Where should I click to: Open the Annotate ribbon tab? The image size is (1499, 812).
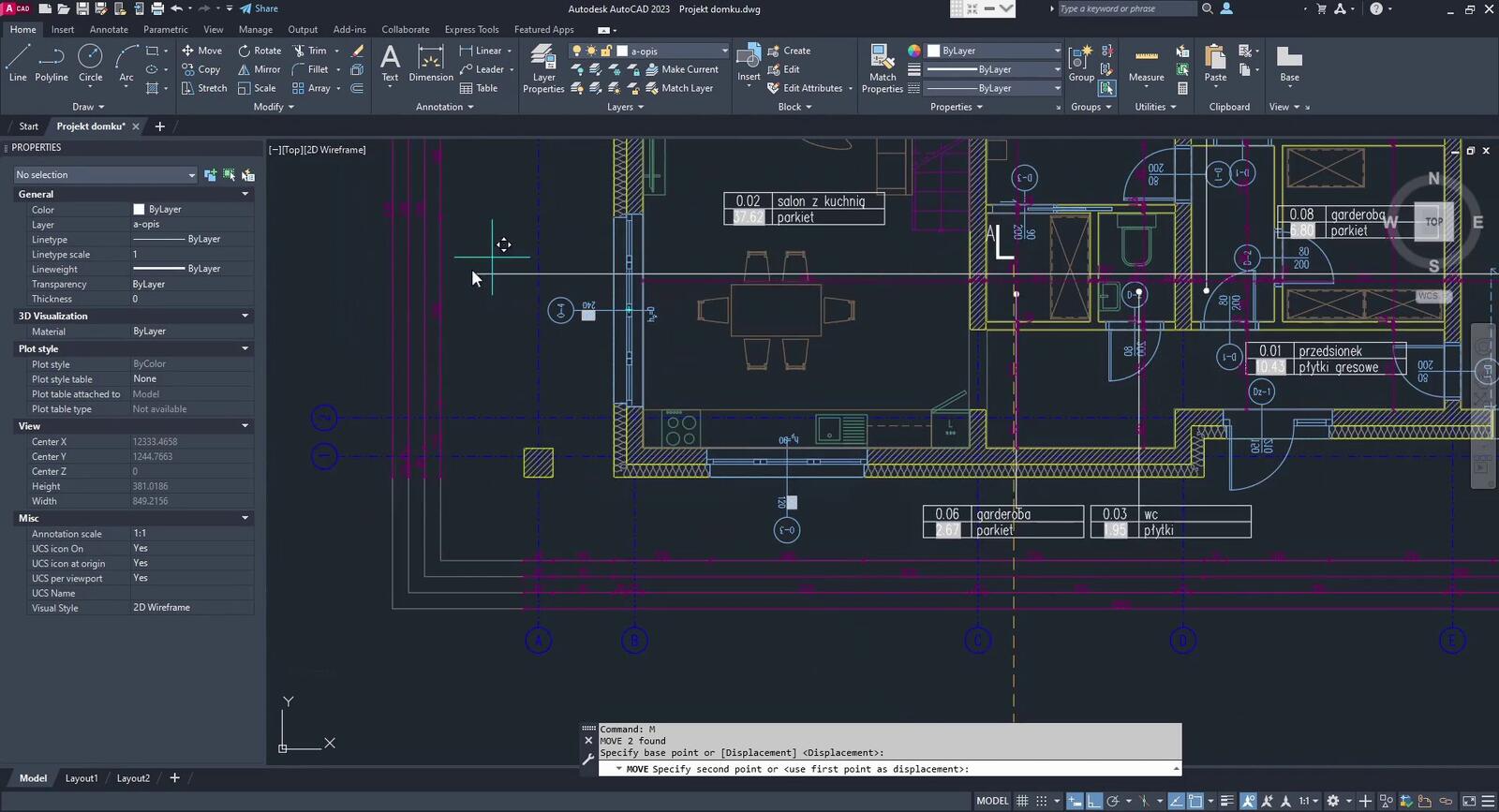click(x=109, y=29)
